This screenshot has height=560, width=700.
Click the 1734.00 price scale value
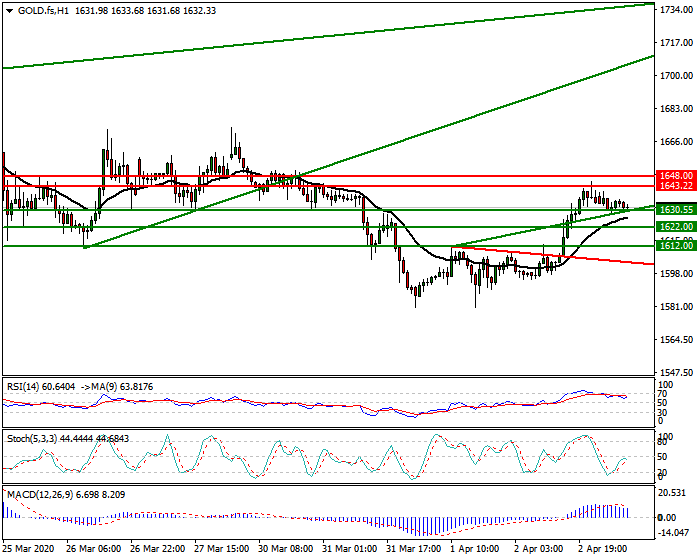(x=676, y=9)
